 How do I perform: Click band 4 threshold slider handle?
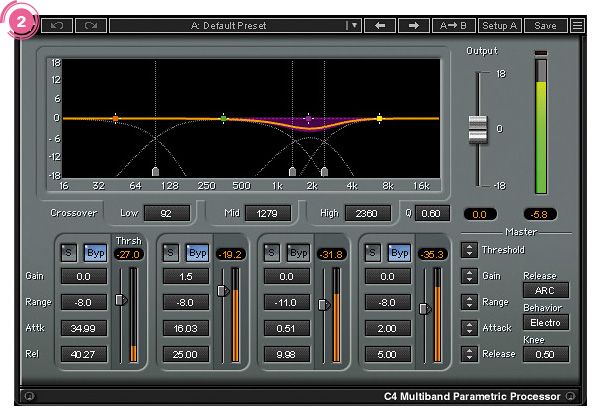point(425,309)
